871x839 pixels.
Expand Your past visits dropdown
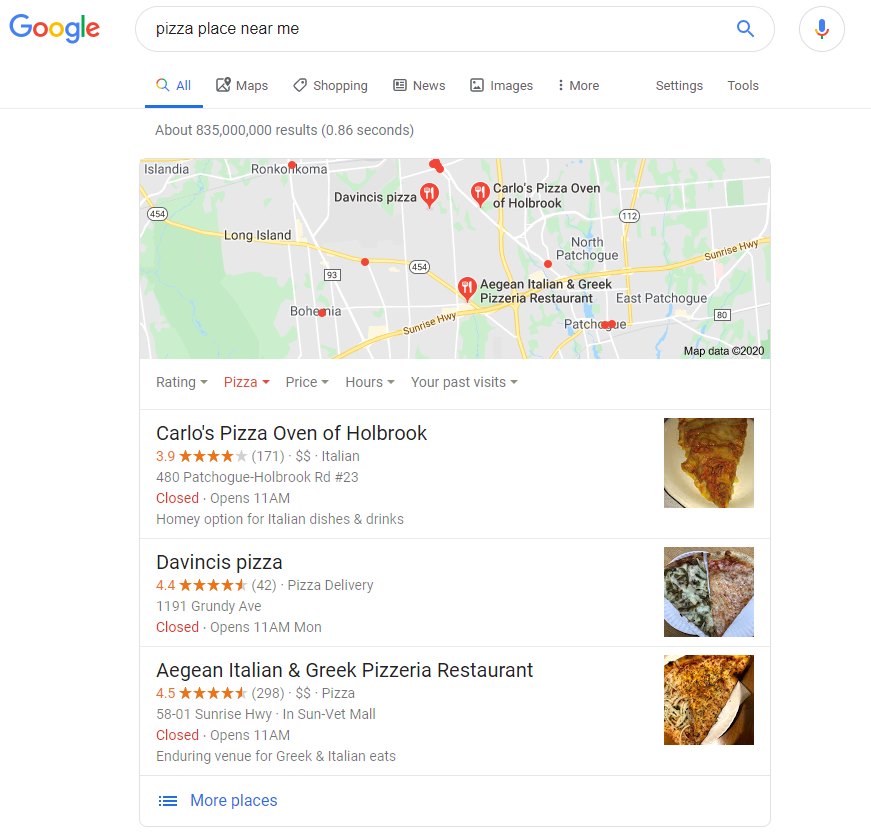click(x=464, y=382)
